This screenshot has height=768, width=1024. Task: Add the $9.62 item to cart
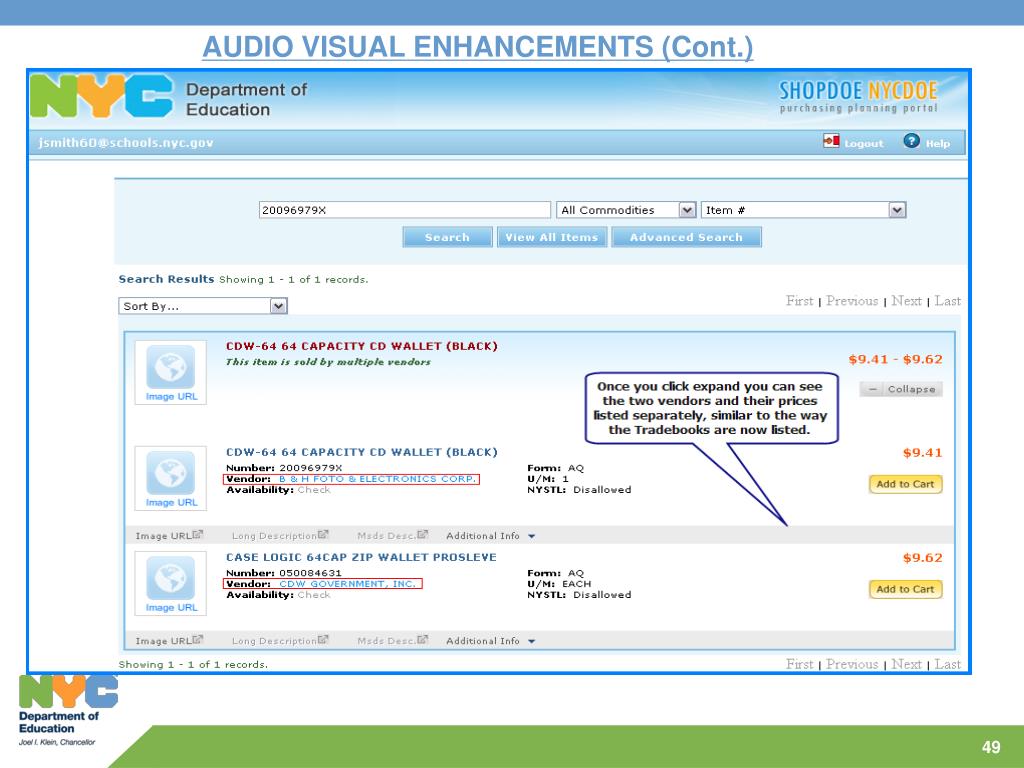click(x=905, y=589)
